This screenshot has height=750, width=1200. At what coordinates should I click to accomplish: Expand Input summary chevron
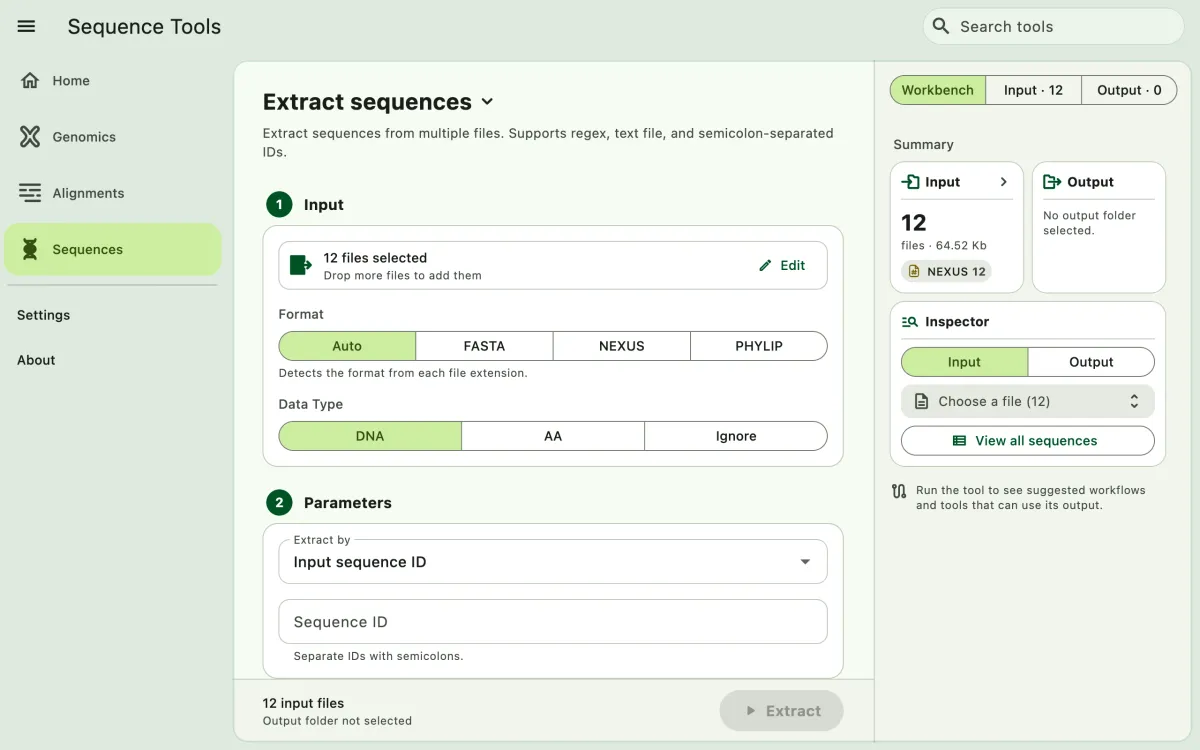tap(1004, 182)
